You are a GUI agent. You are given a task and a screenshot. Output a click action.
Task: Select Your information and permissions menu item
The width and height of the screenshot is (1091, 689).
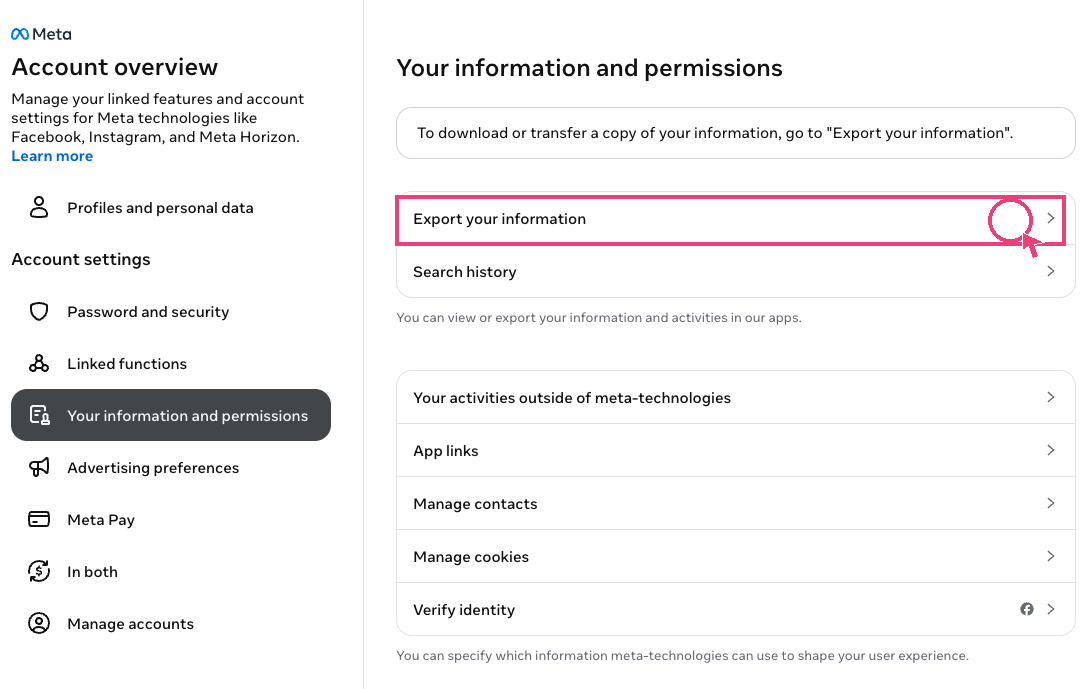[170, 415]
